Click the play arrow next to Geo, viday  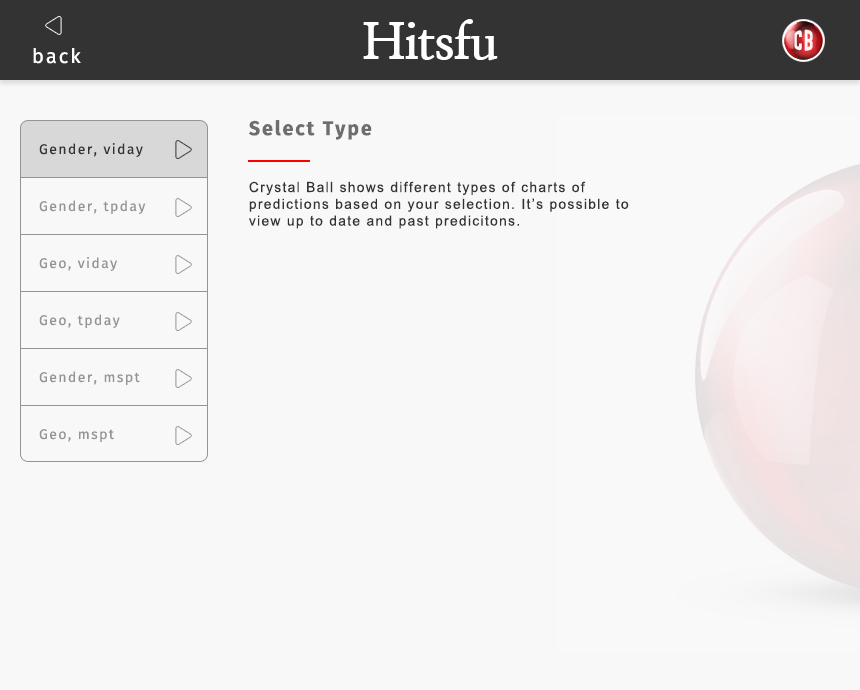point(183,263)
